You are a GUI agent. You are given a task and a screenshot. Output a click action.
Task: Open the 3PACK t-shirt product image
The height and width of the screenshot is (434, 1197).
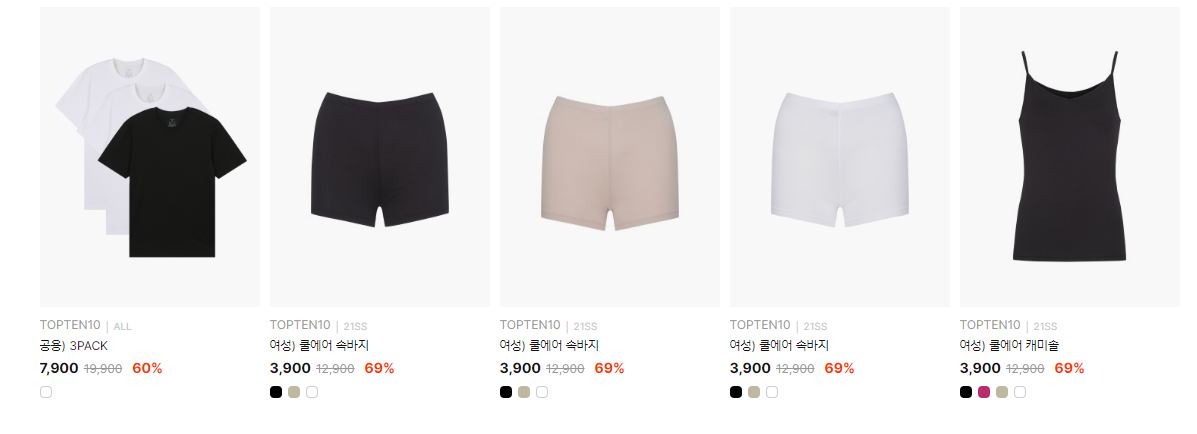tap(150, 157)
